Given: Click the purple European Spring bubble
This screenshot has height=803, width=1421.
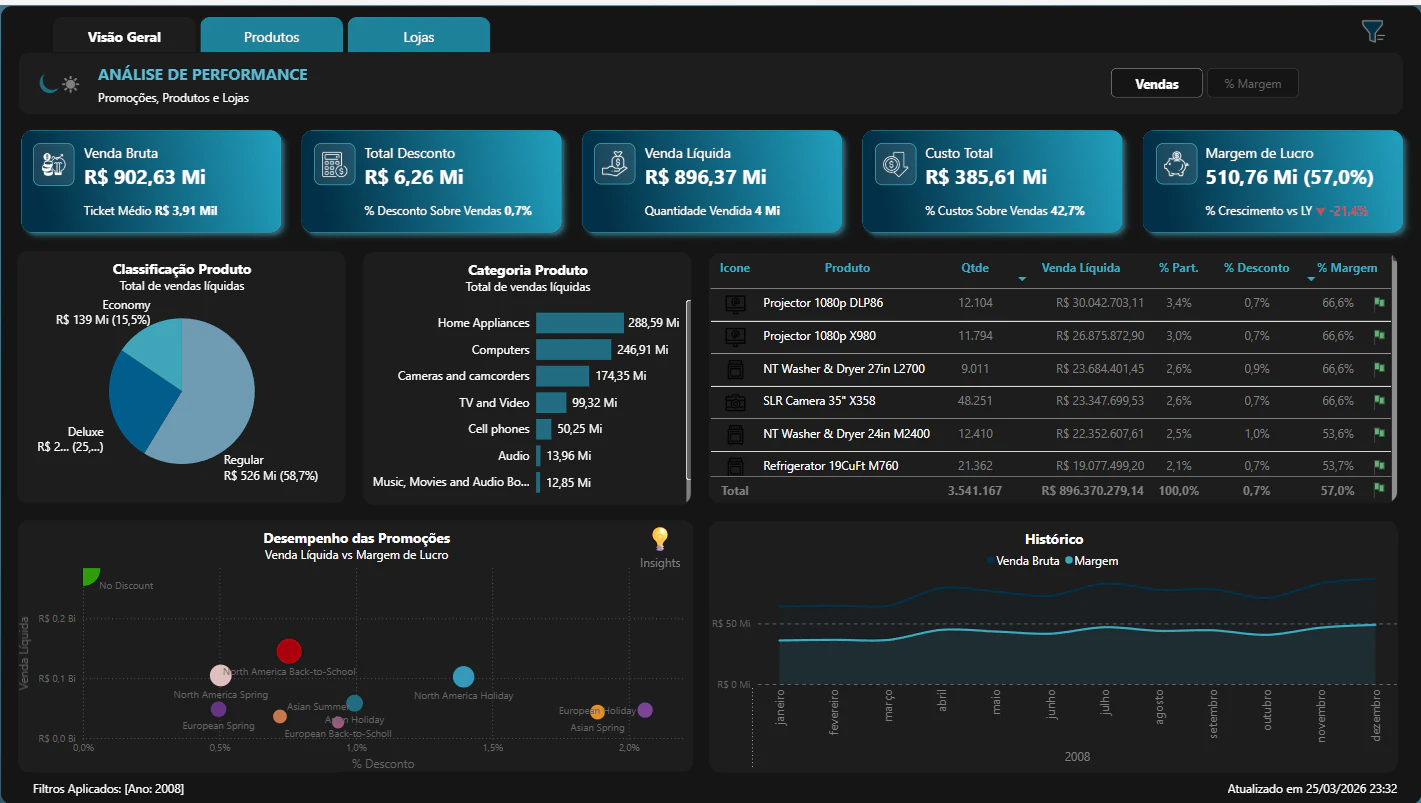Looking at the screenshot, I should point(219,710).
